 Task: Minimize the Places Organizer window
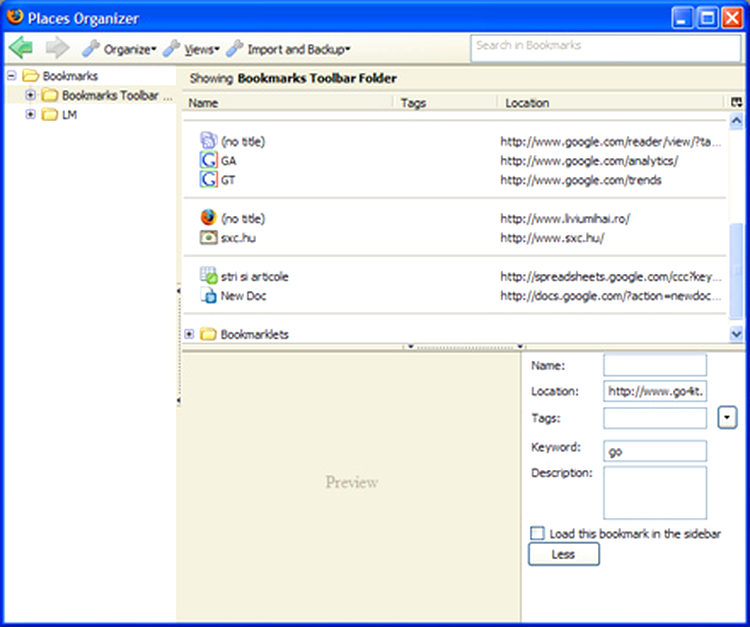pyautogui.click(x=682, y=18)
